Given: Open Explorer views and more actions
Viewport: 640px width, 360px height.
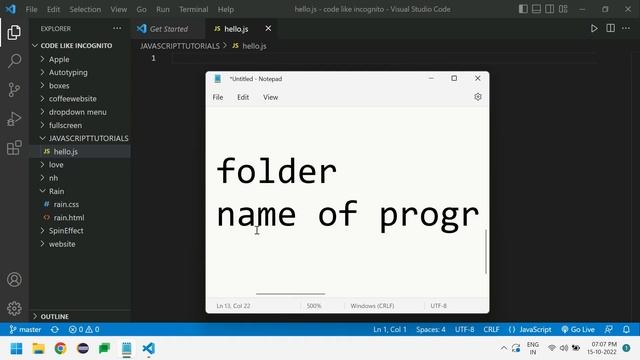Looking at the screenshot, I should coord(117,28).
